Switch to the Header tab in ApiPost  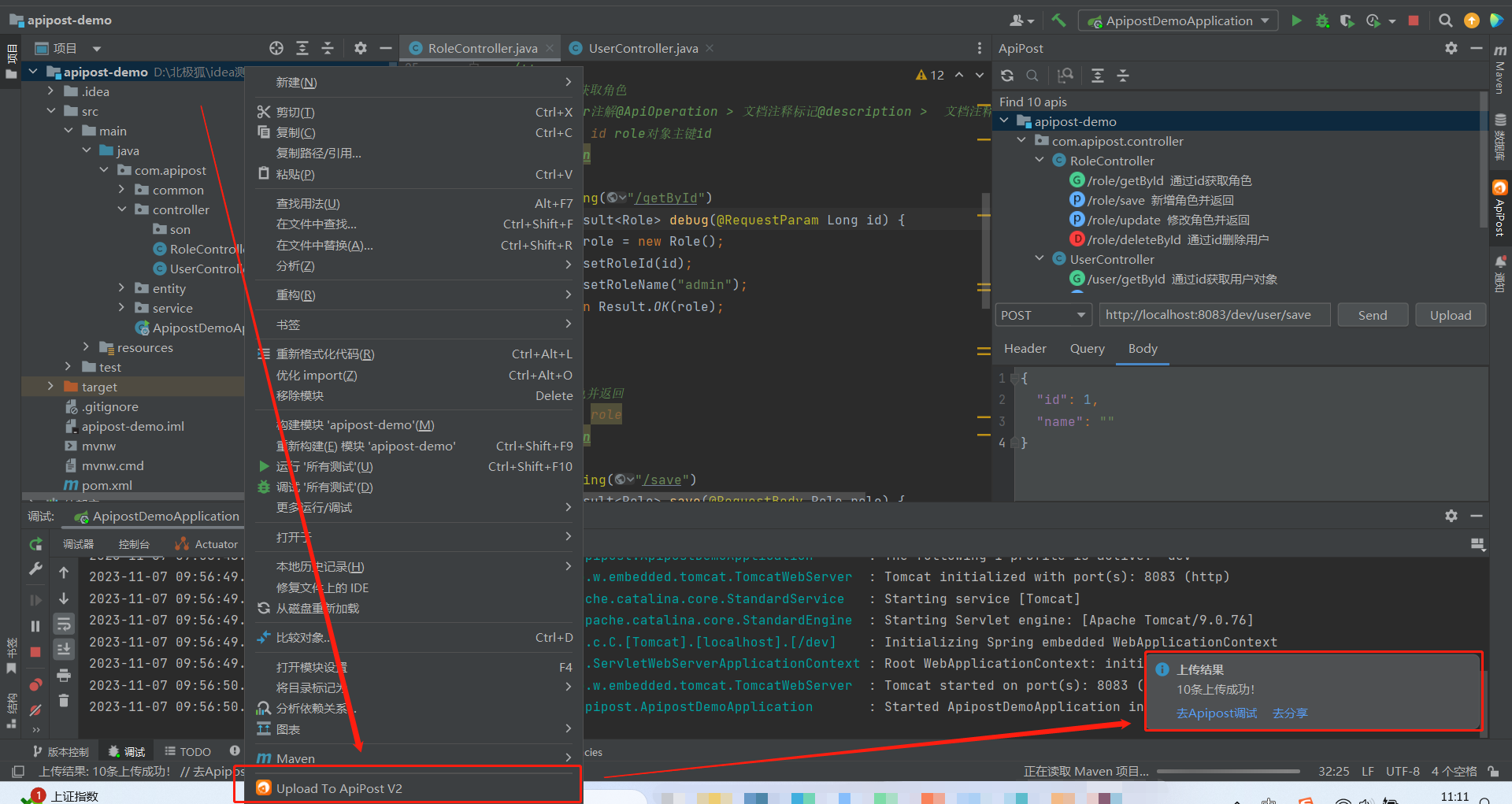[x=1025, y=349]
